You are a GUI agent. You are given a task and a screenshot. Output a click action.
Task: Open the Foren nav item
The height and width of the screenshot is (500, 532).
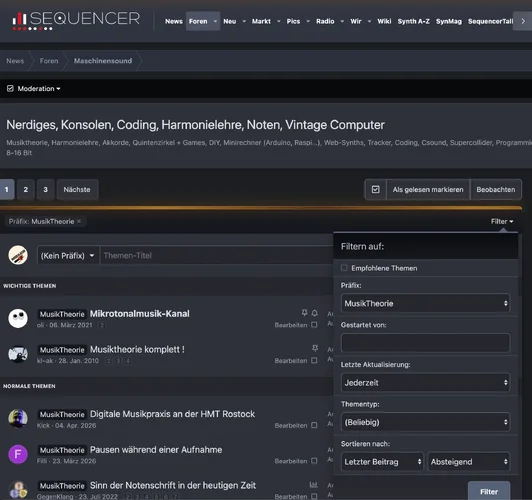[x=198, y=21]
